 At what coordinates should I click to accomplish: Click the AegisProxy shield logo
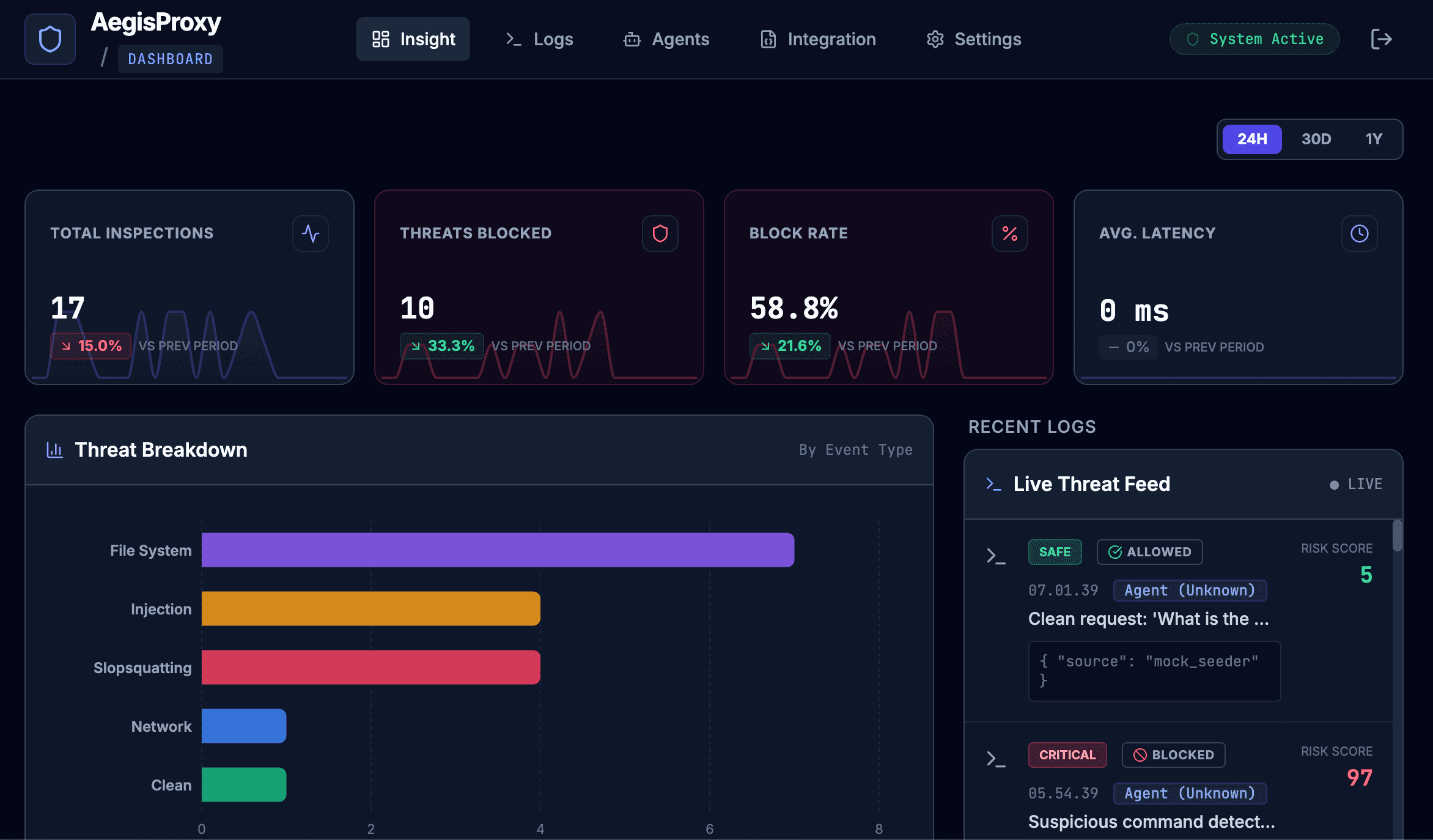[50, 39]
